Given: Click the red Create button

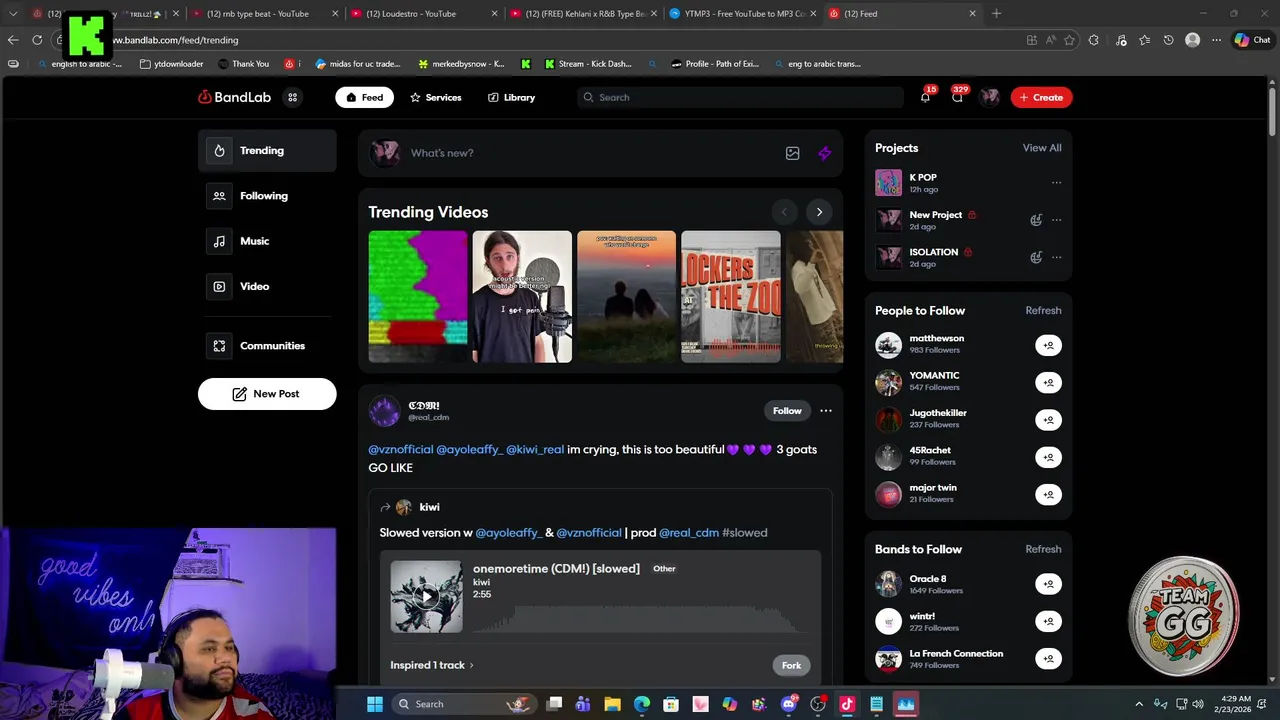Looking at the screenshot, I should tap(1041, 97).
